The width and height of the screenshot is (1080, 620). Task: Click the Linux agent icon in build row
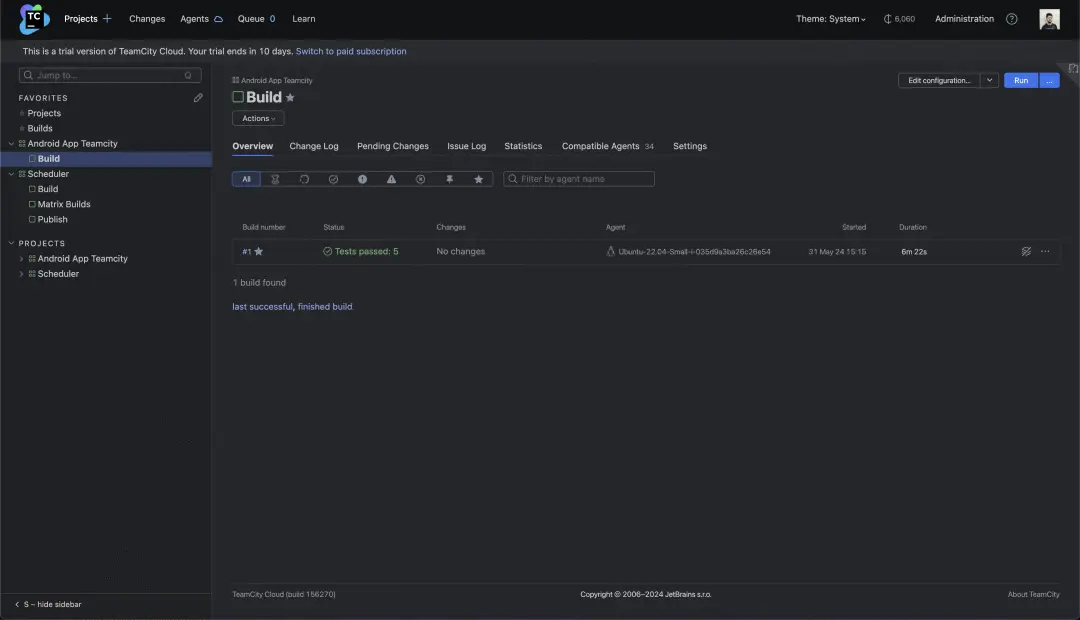click(x=610, y=251)
